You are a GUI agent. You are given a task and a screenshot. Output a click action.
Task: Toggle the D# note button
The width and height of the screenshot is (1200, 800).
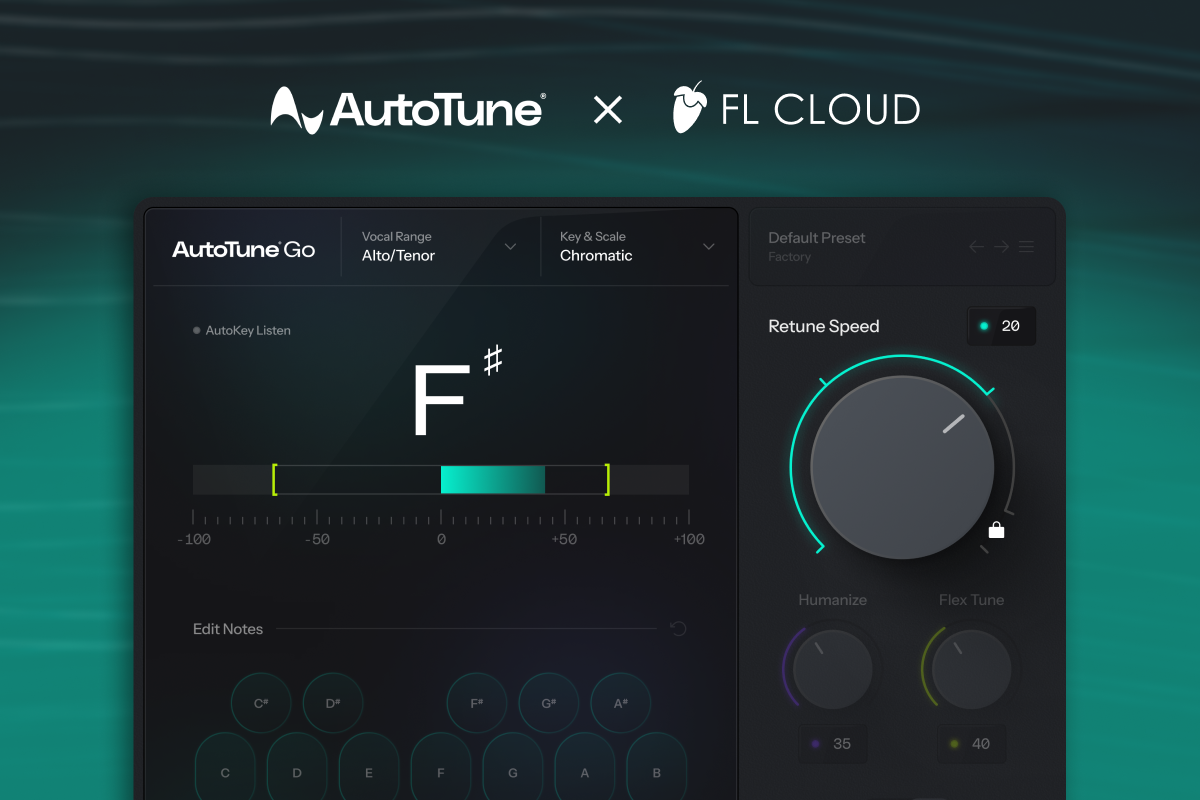point(333,703)
